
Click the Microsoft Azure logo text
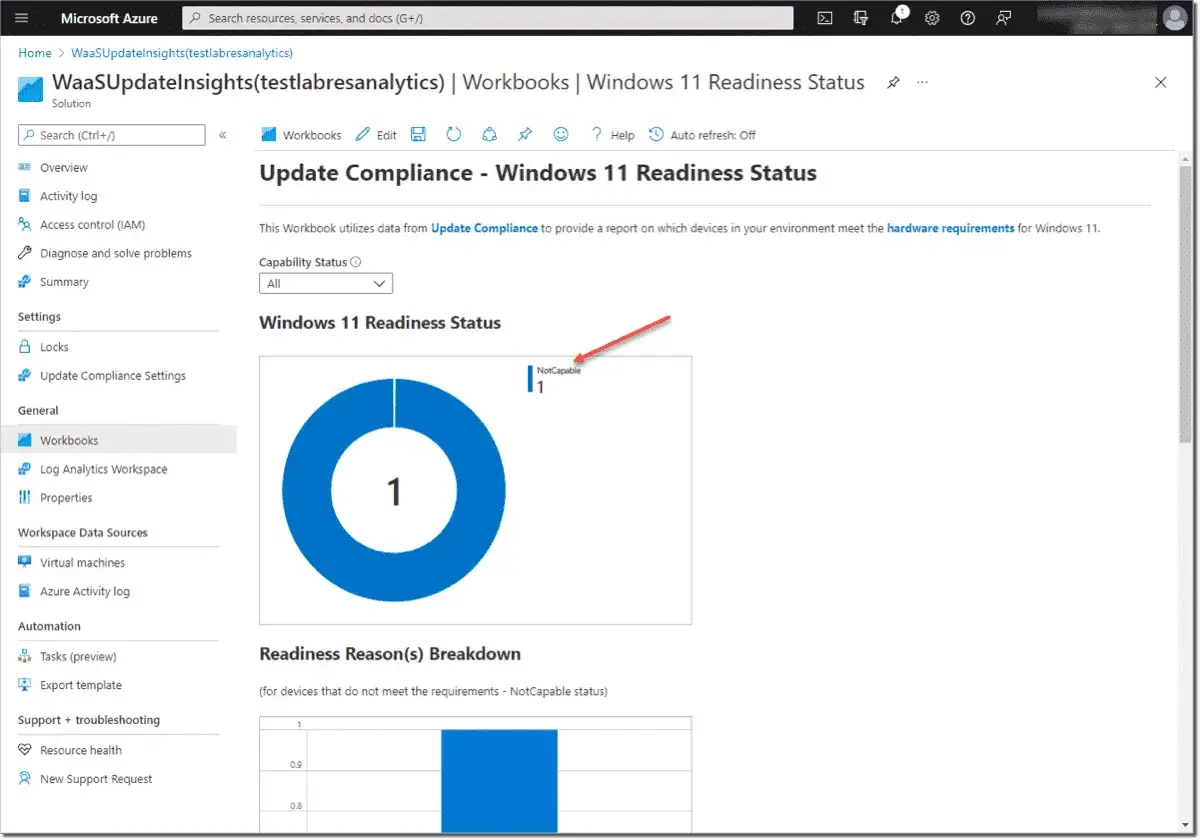tap(109, 18)
